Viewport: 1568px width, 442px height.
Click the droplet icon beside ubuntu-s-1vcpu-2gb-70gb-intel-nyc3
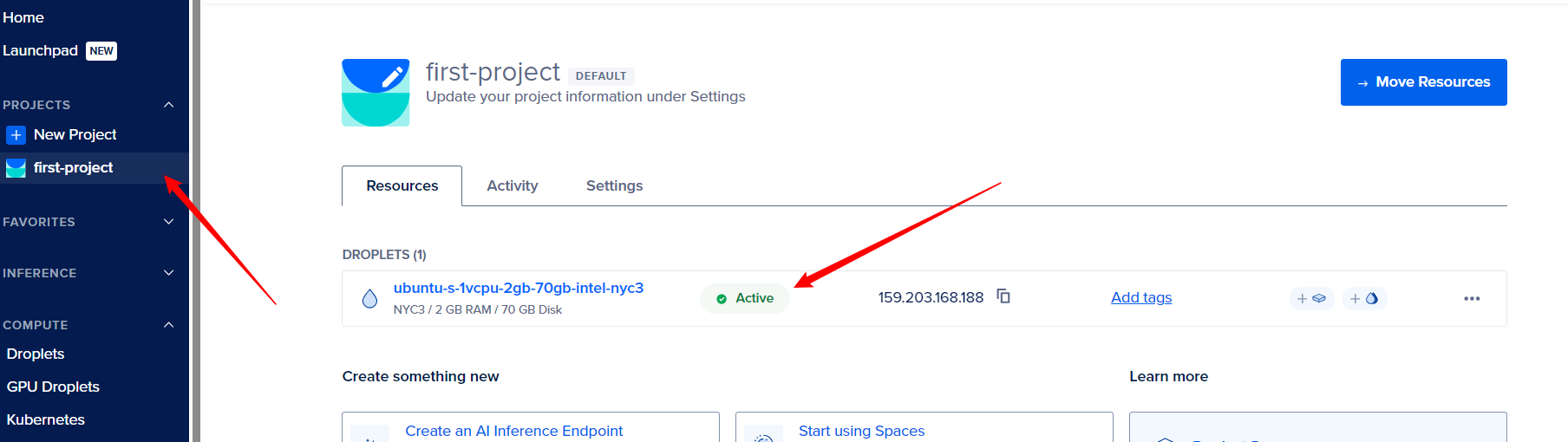coord(369,299)
